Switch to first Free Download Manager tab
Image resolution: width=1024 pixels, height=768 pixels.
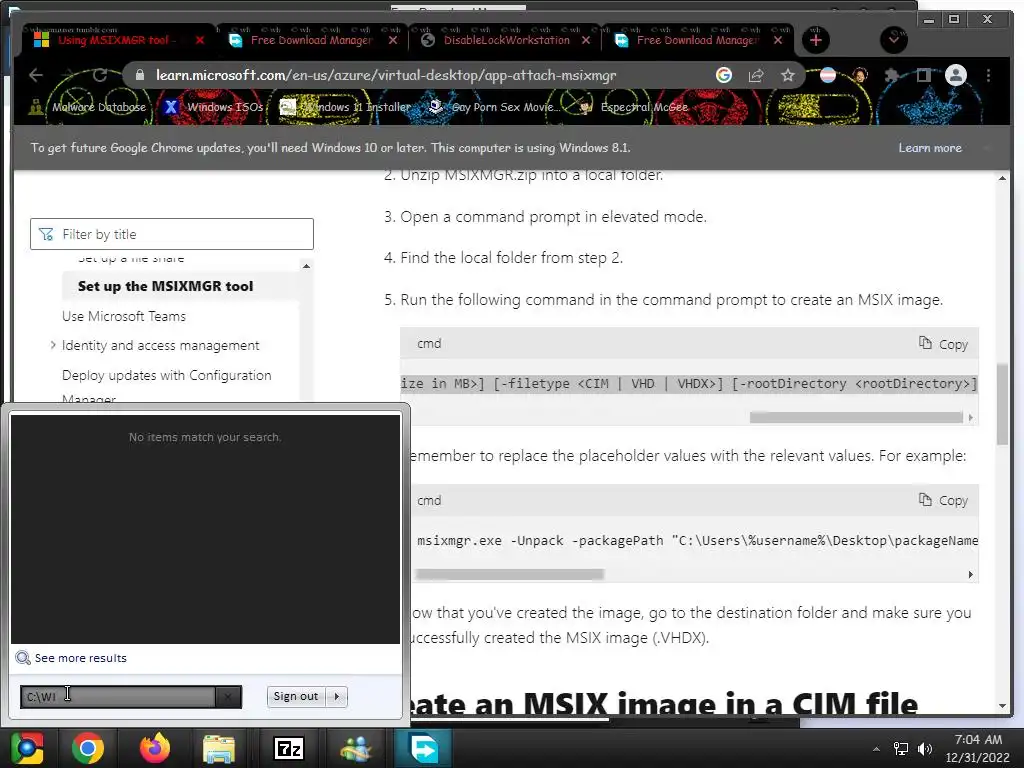coord(312,40)
